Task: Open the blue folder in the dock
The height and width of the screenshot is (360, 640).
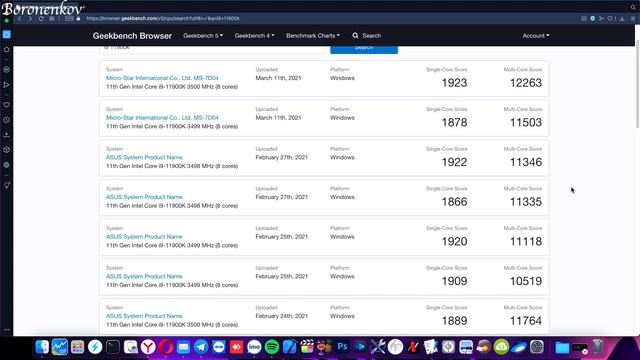Action: tap(562, 347)
